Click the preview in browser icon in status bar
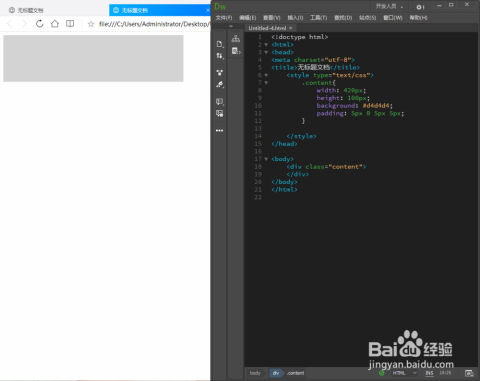The image size is (480, 381). 469,373
